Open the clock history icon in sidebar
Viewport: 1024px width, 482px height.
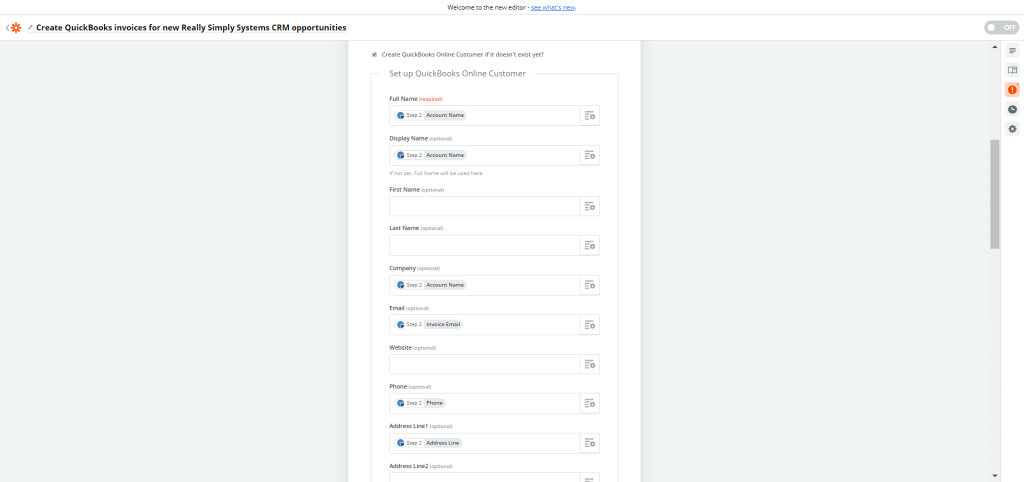tap(1012, 110)
